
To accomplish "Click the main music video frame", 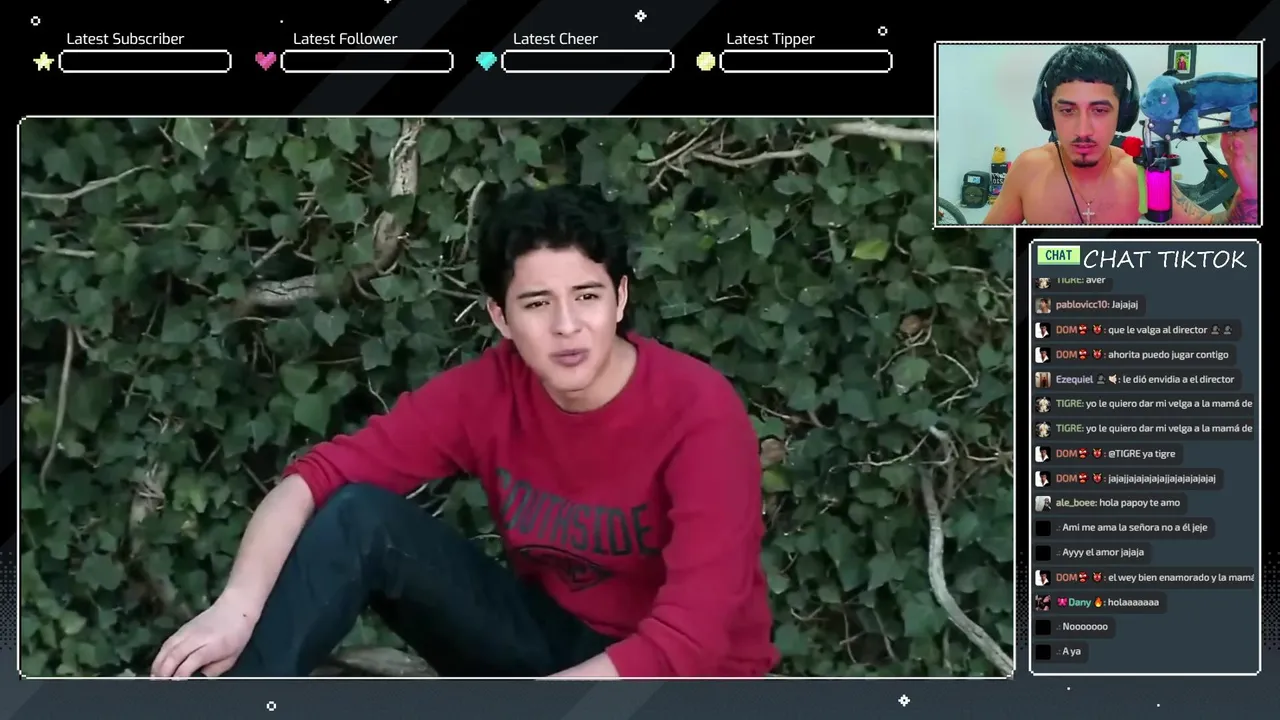I will [516, 398].
